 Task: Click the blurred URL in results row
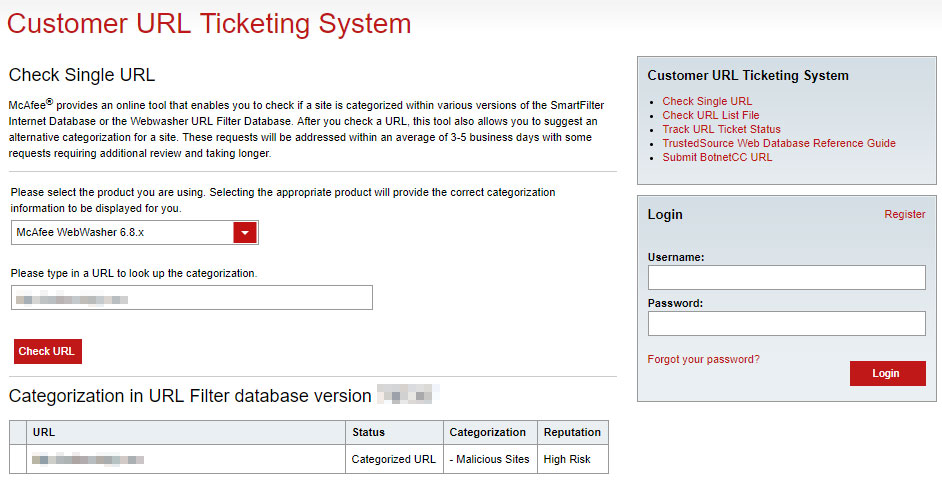(x=88, y=460)
